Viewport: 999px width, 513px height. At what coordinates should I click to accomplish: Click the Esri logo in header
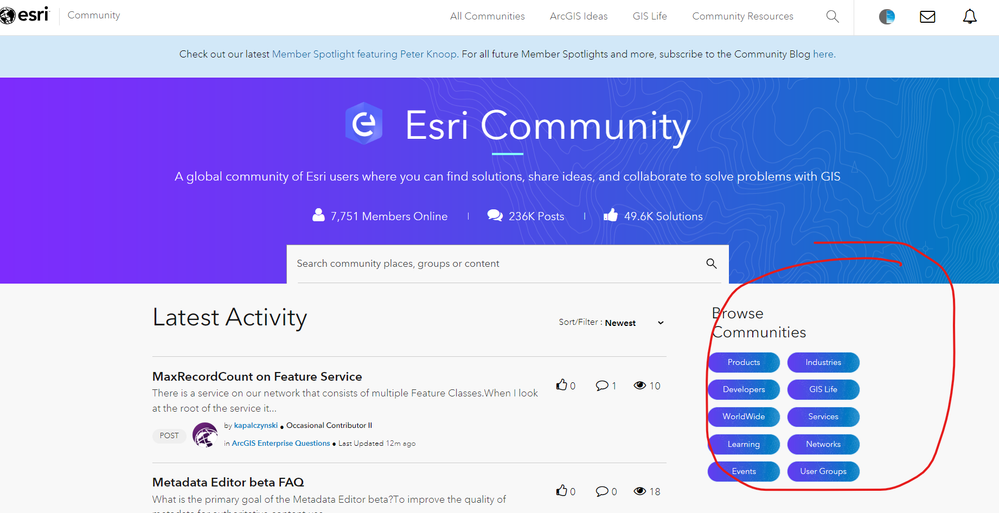[x=24, y=15]
